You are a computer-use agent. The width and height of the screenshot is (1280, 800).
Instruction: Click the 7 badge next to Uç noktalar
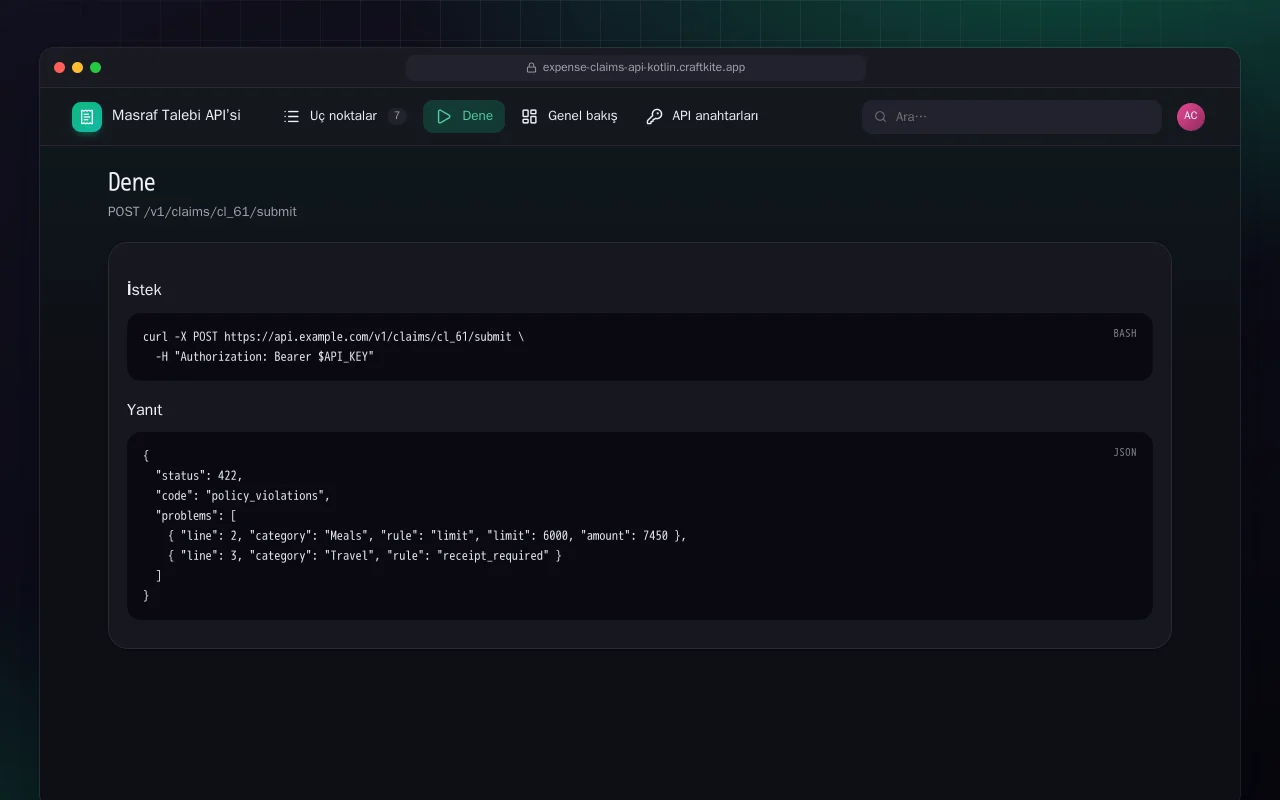[x=397, y=116]
